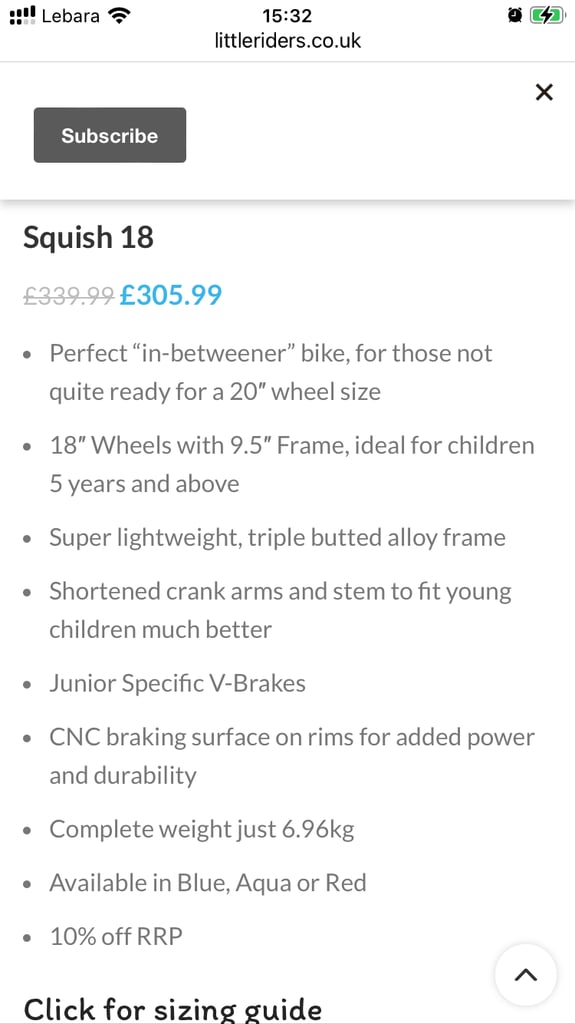
Task: Tap the alarm clock status icon
Action: click(515, 16)
